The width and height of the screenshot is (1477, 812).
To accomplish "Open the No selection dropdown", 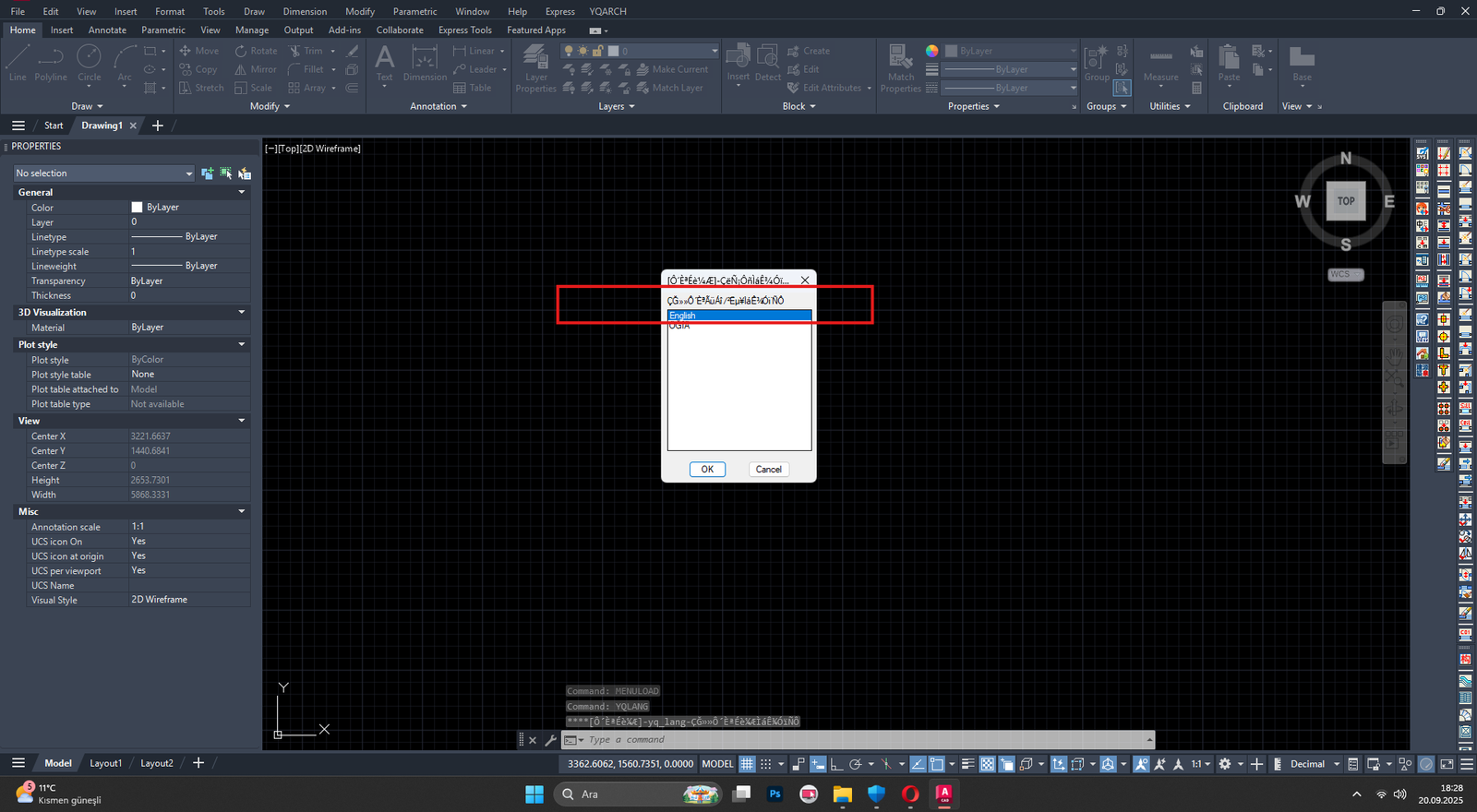I will pyautogui.click(x=103, y=173).
